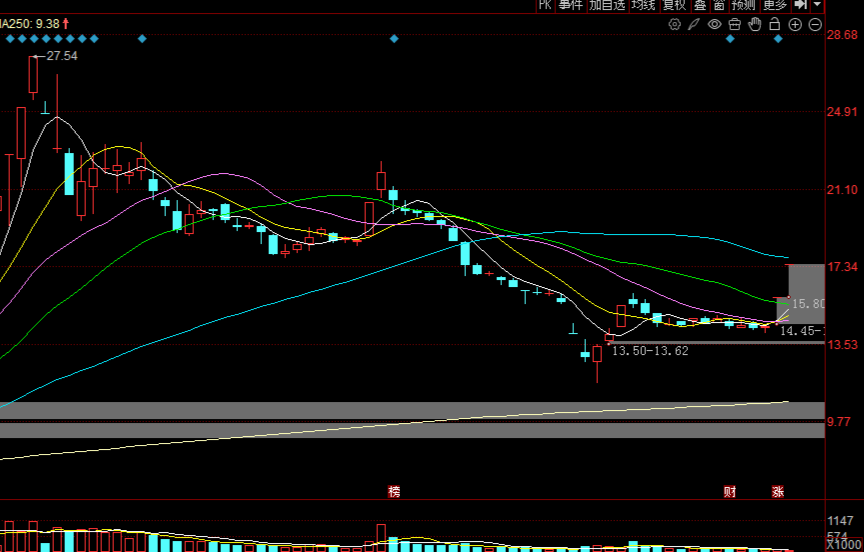
Task: Click the 21.10 price axis value
Action: (843, 190)
